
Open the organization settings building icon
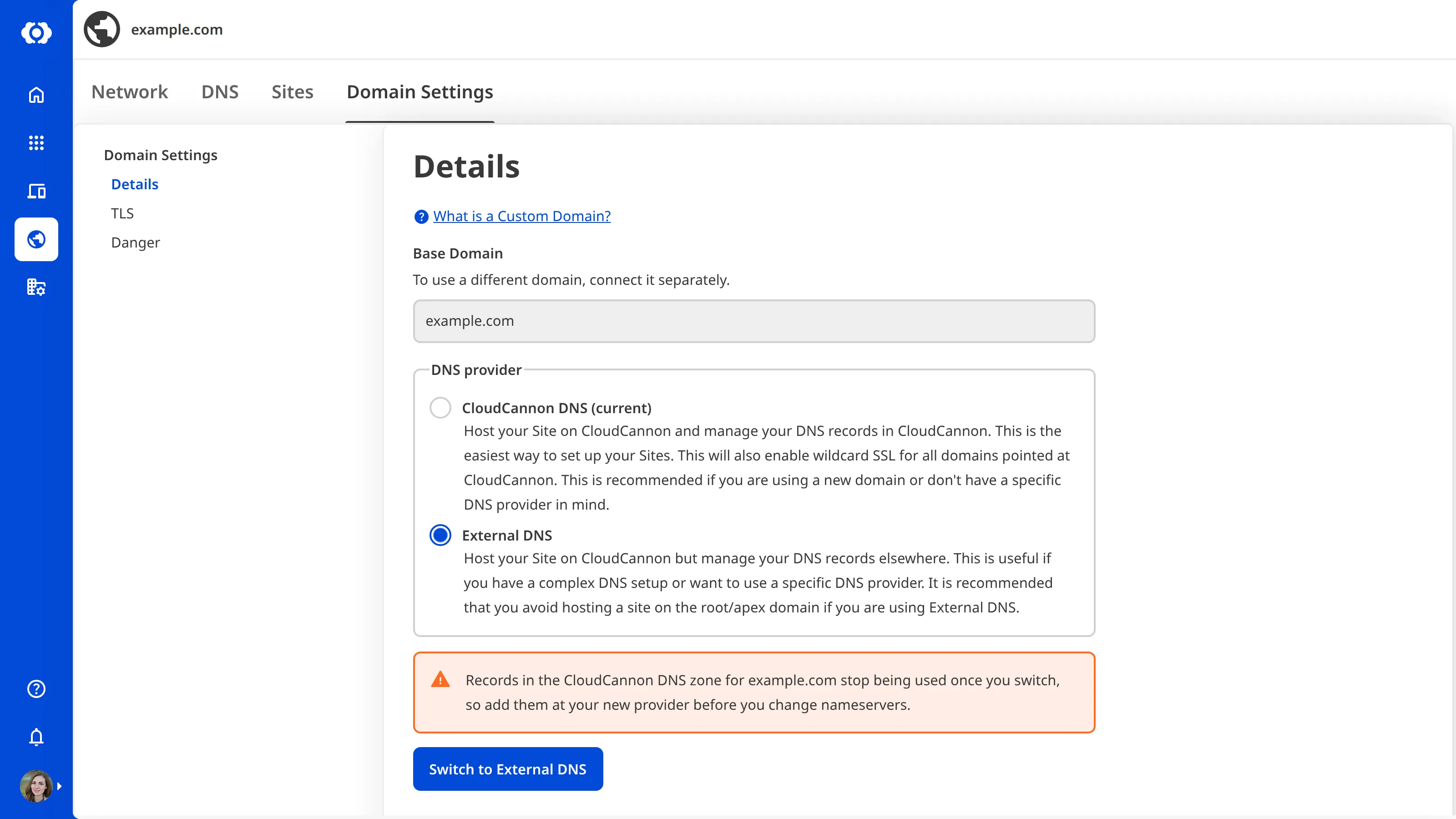36,287
